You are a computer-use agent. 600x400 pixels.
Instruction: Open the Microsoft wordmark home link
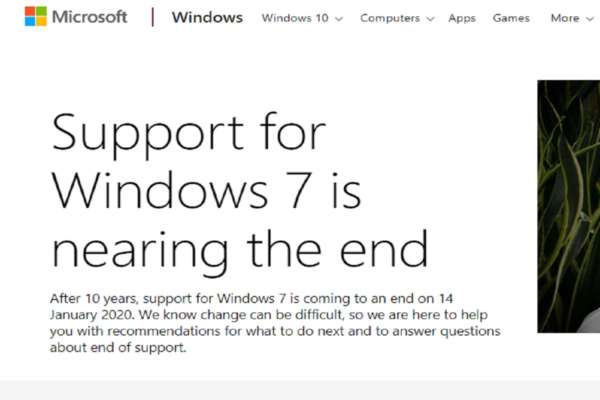point(89,17)
